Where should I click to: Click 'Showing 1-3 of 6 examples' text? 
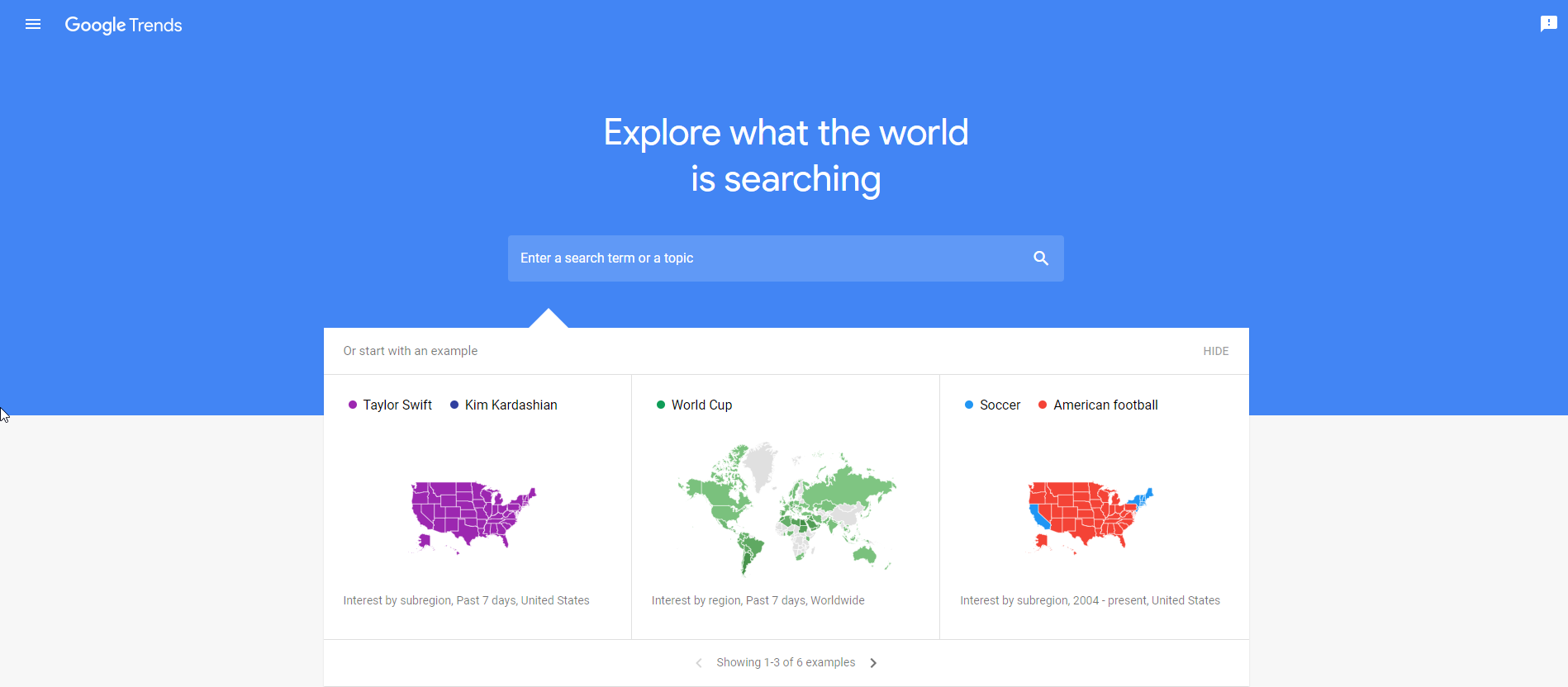(x=786, y=662)
